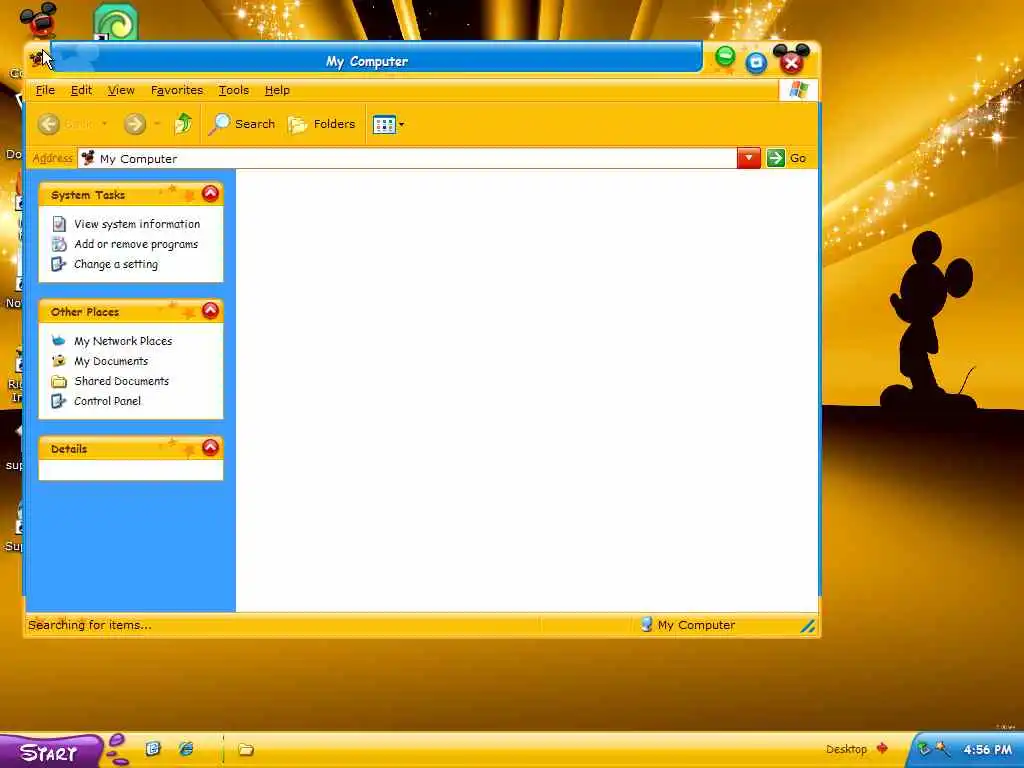Screen dimensions: 1024x768
Task: Collapse the Details panel
Action: click(210, 447)
